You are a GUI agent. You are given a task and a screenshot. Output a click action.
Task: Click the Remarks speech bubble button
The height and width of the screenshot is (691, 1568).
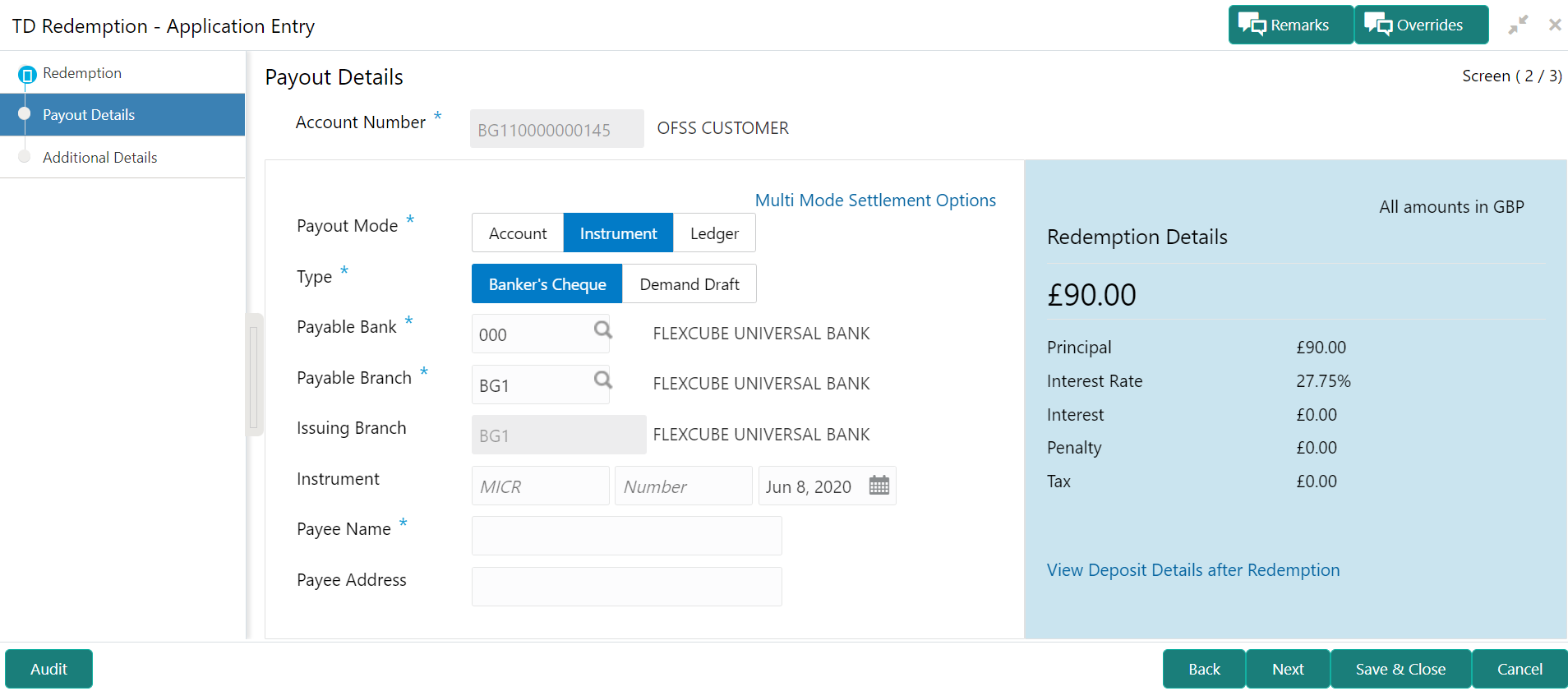coord(1290,25)
